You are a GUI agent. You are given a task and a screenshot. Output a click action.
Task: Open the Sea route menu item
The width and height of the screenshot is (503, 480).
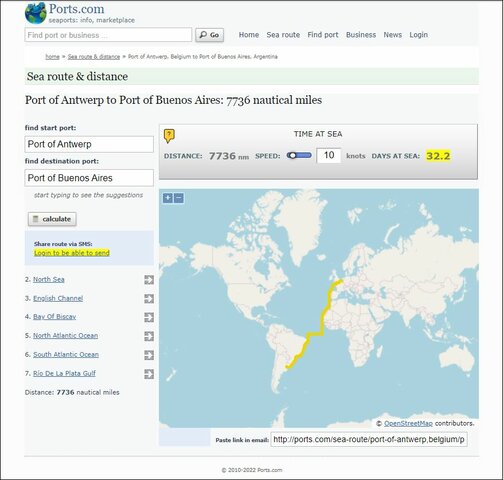283,35
